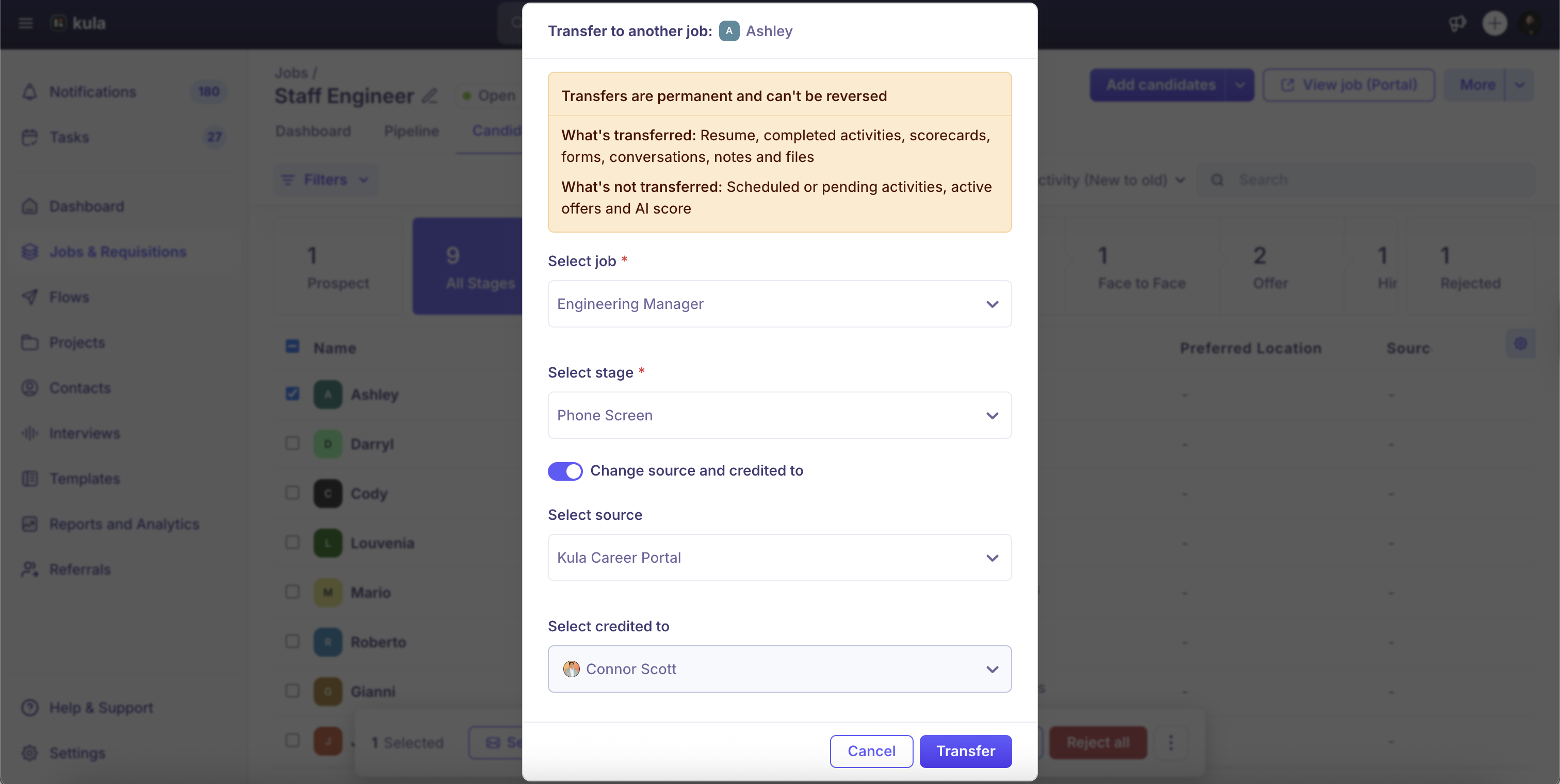This screenshot has width=1560, height=784.
Task: Open the announcements megaphone icon
Action: [x=1457, y=23]
